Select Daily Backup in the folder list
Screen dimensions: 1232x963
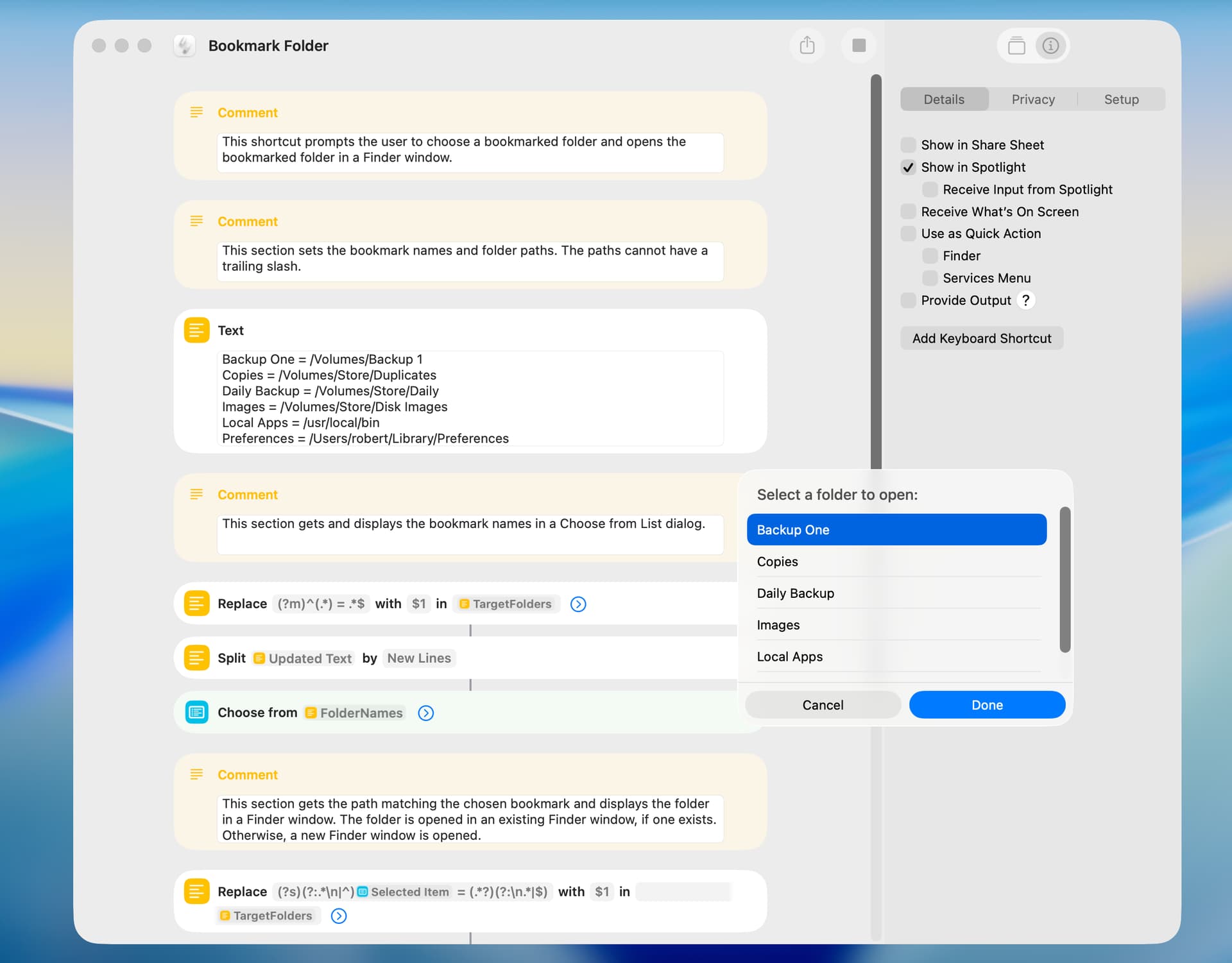pyautogui.click(x=795, y=593)
